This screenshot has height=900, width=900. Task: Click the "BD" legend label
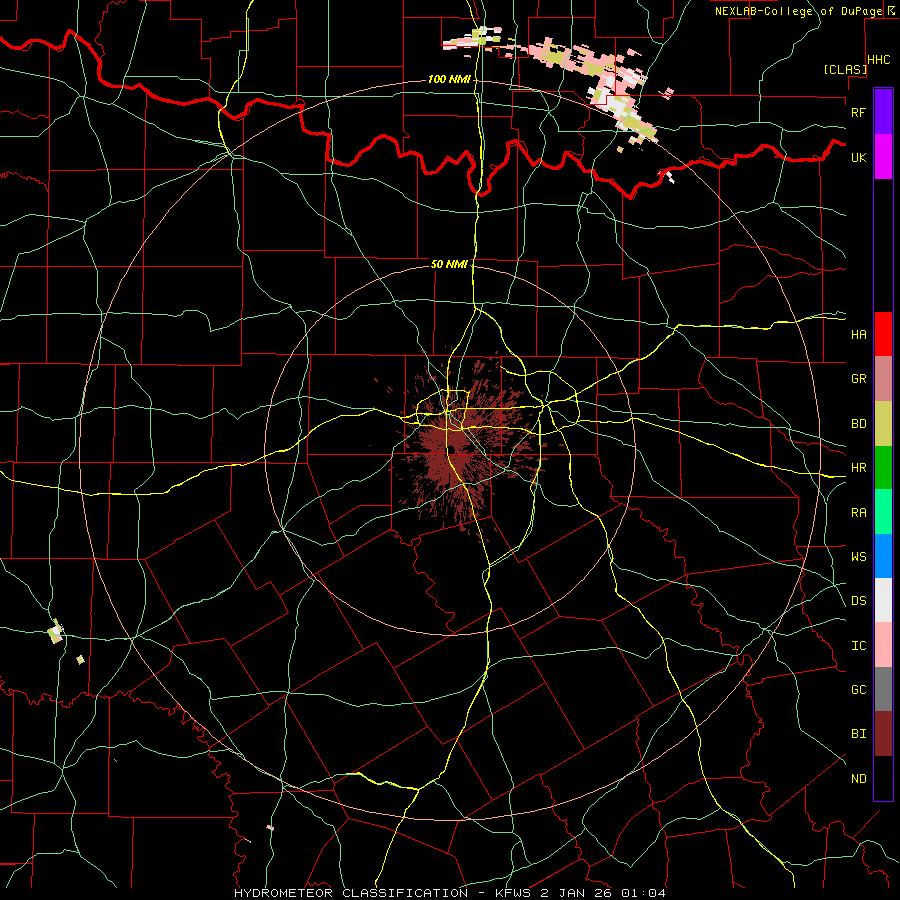click(858, 424)
